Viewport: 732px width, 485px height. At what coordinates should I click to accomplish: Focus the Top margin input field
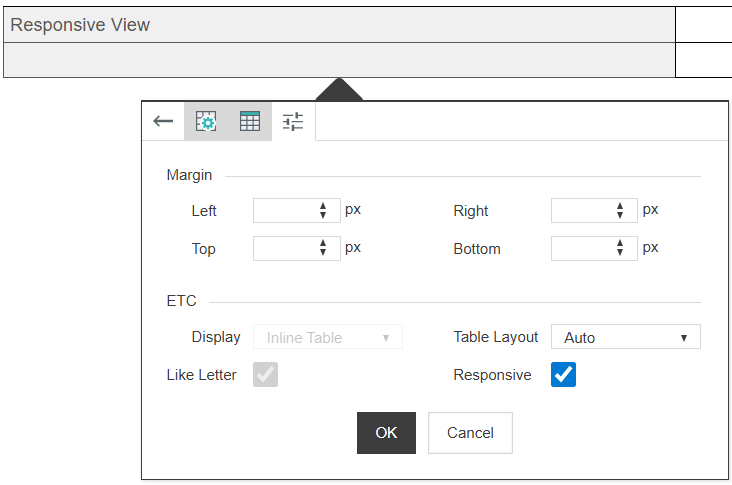(x=296, y=248)
